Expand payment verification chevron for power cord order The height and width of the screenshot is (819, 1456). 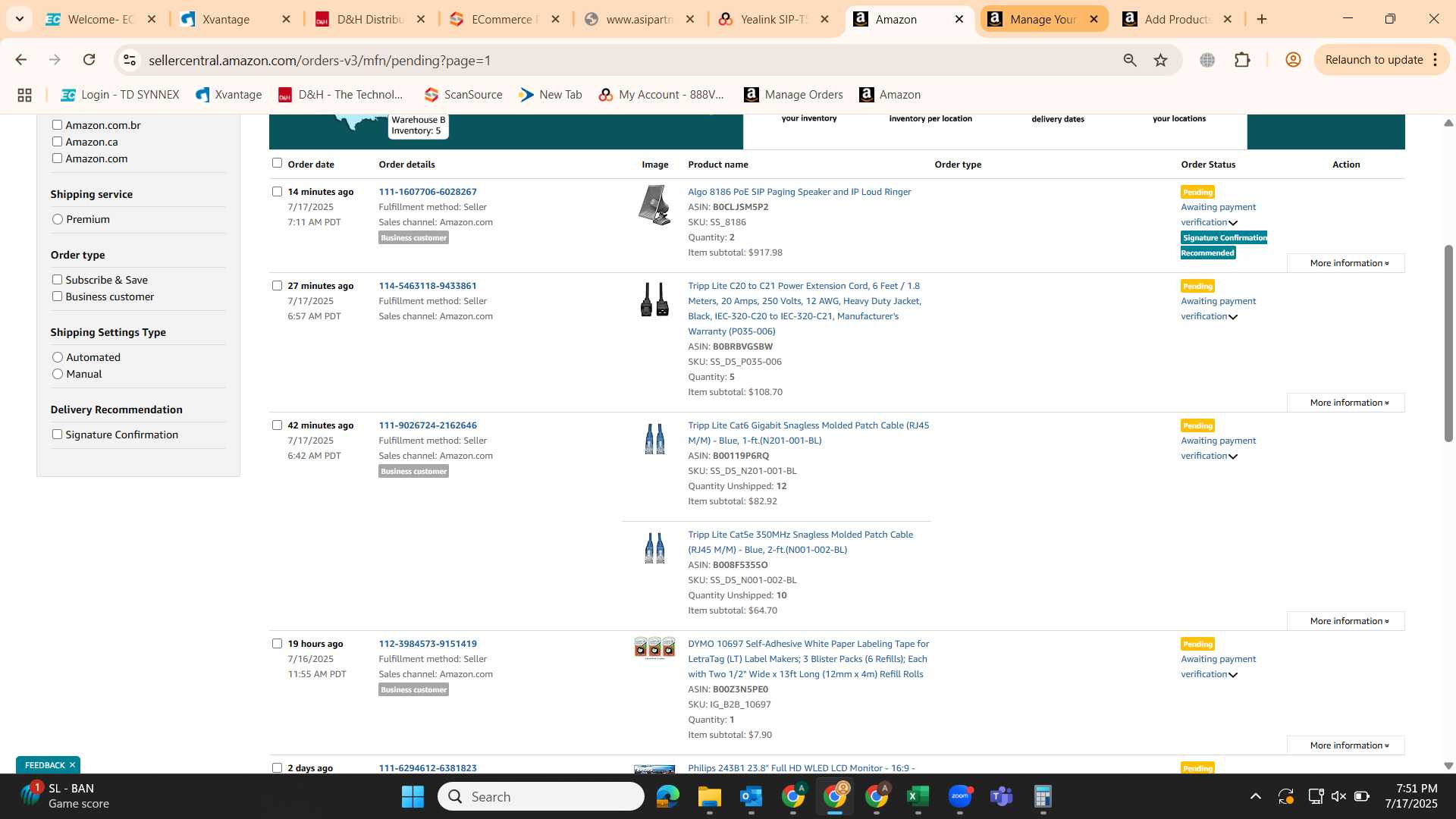pos(1233,317)
